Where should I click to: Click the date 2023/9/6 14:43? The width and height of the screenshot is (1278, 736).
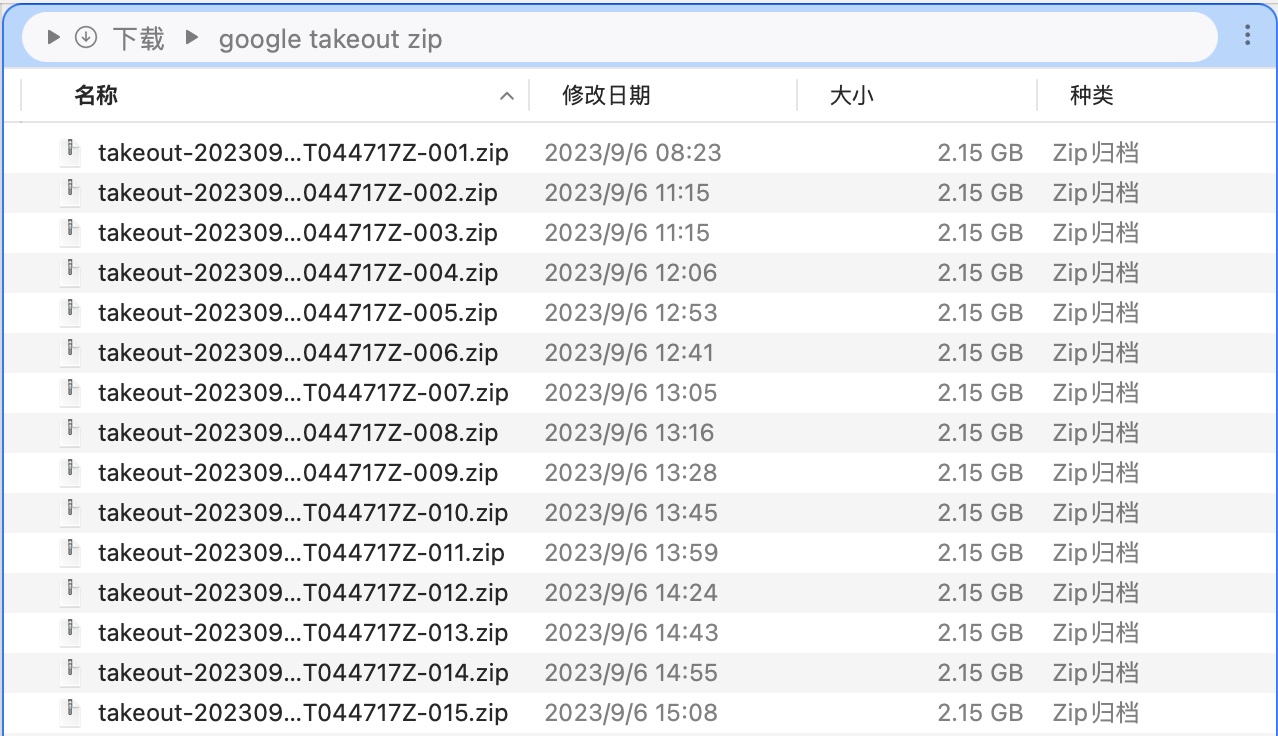[630, 633]
